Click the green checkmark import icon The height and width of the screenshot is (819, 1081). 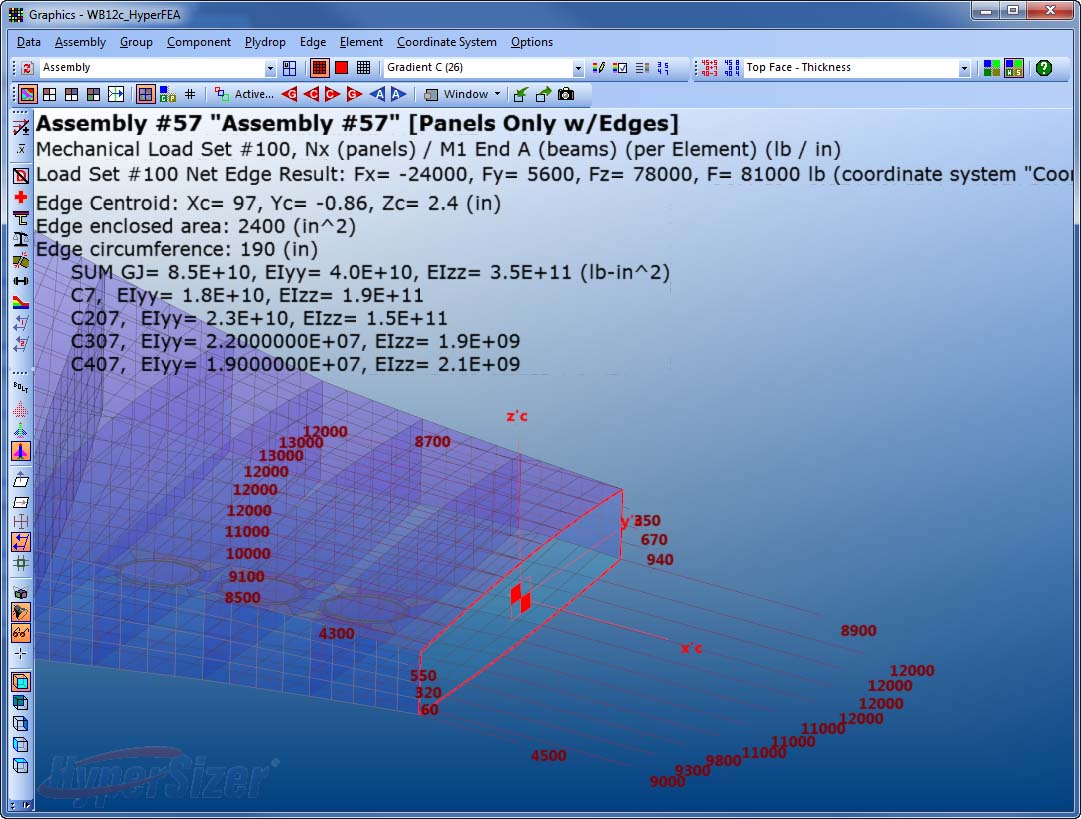click(521, 94)
